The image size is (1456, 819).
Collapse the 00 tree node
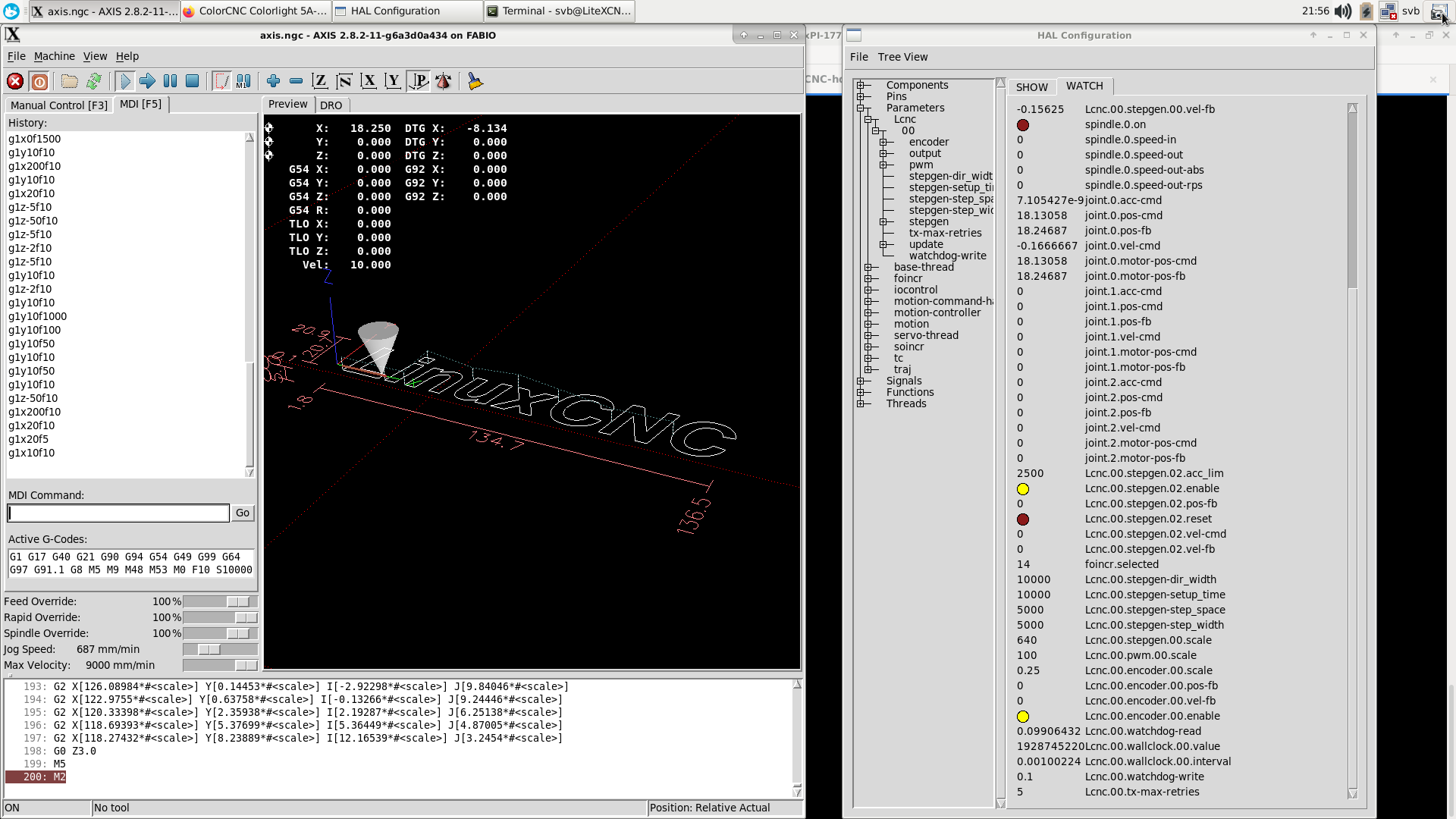[876, 130]
